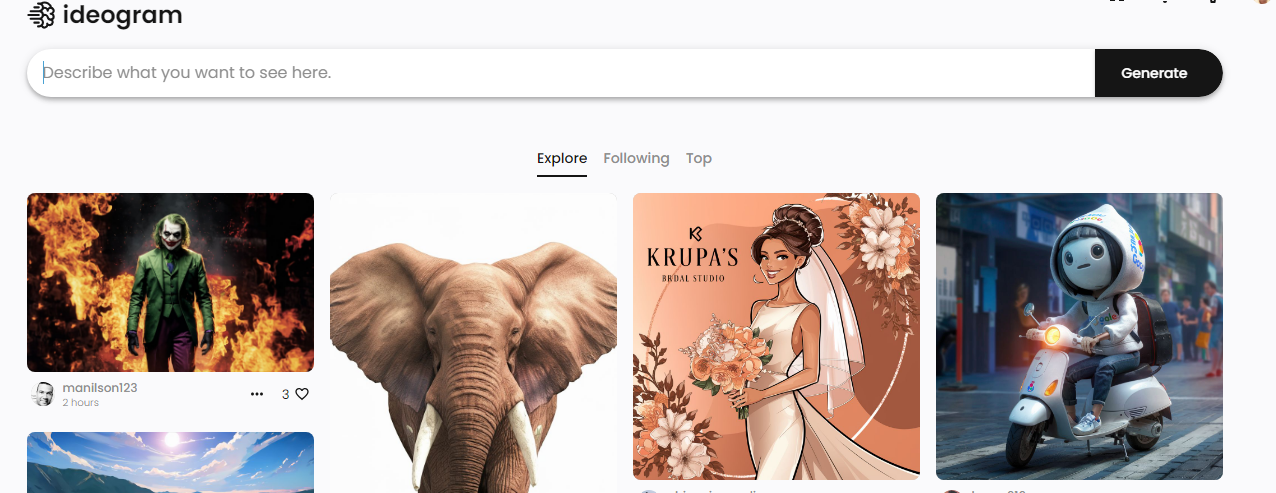Image resolution: width=1276 pixels, height=493 pixels.
Task: Focus the prompt description input field
Action: [560, 73]
